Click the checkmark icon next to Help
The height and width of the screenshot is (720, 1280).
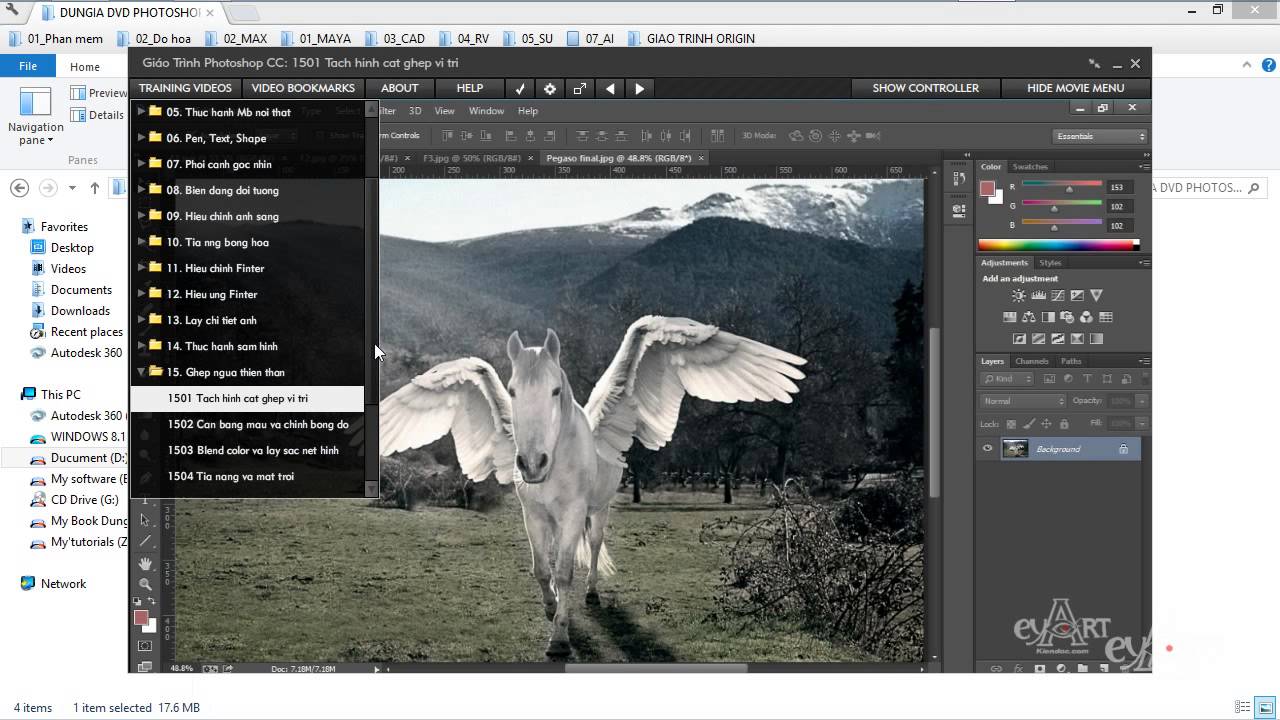pos(520,88)
